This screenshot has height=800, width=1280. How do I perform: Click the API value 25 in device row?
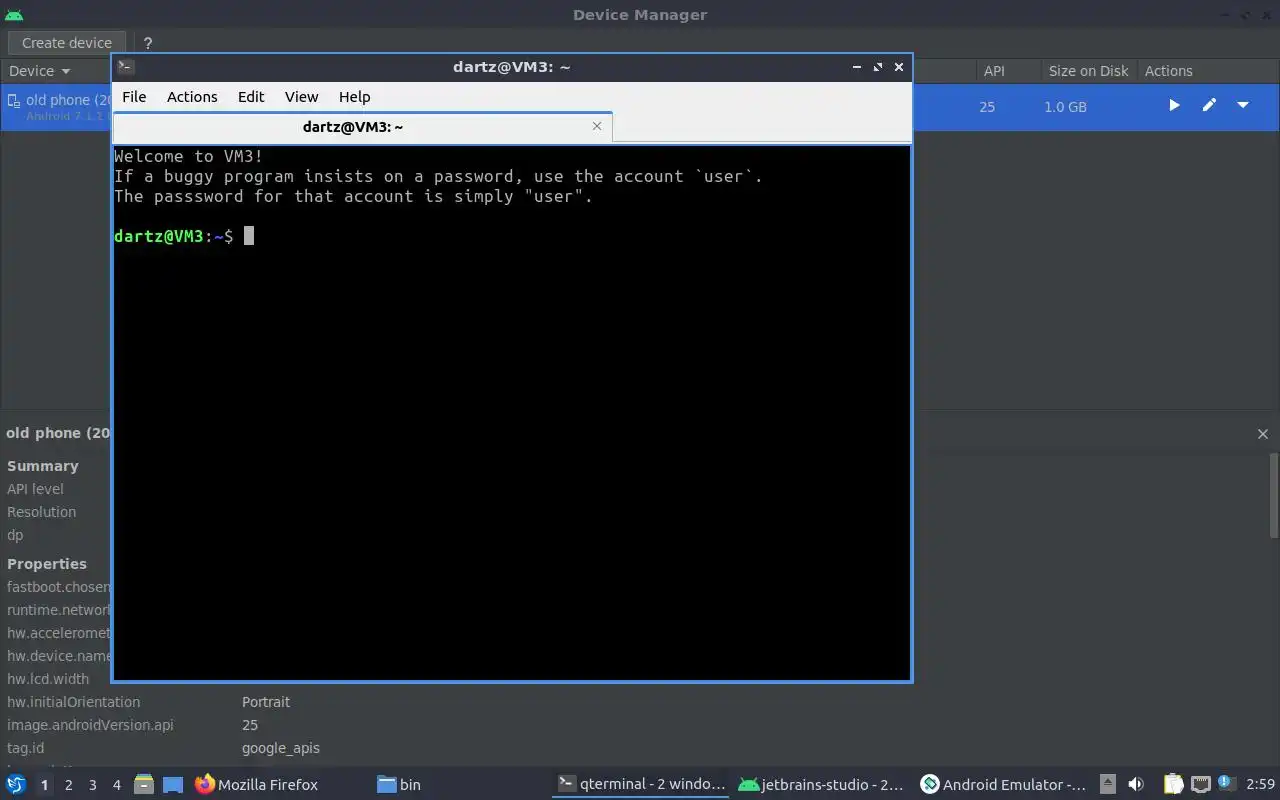pyautogui.click(x=987, y=106)
